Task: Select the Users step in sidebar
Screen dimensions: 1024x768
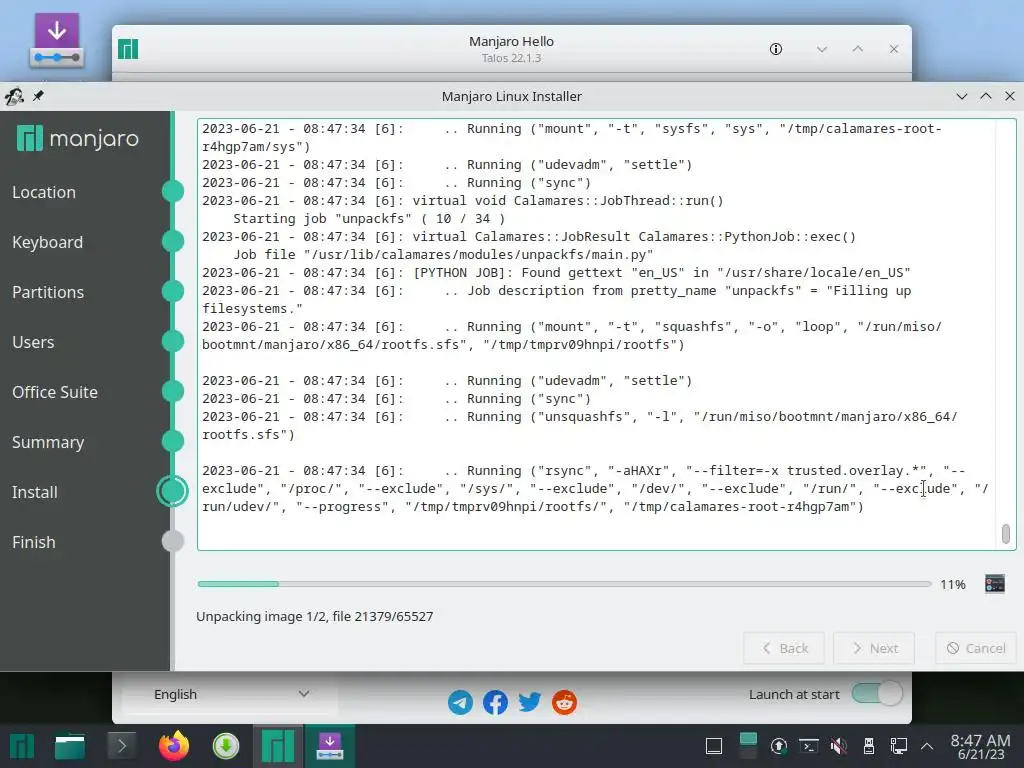Action: tap(33, 342)
